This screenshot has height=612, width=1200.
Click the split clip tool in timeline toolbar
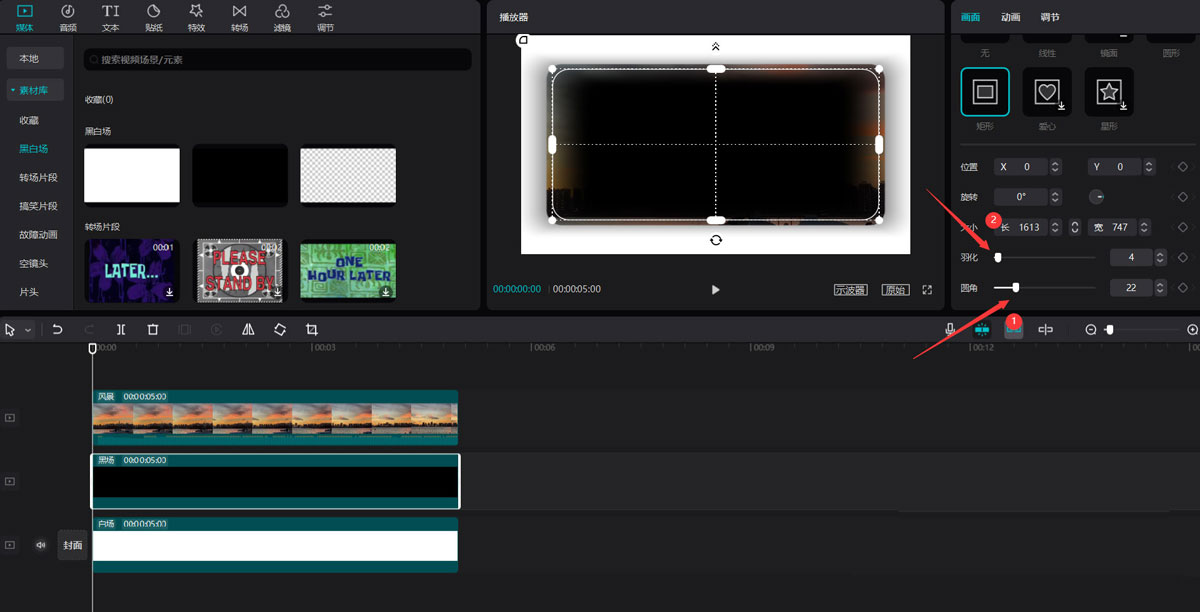[121, 329]
